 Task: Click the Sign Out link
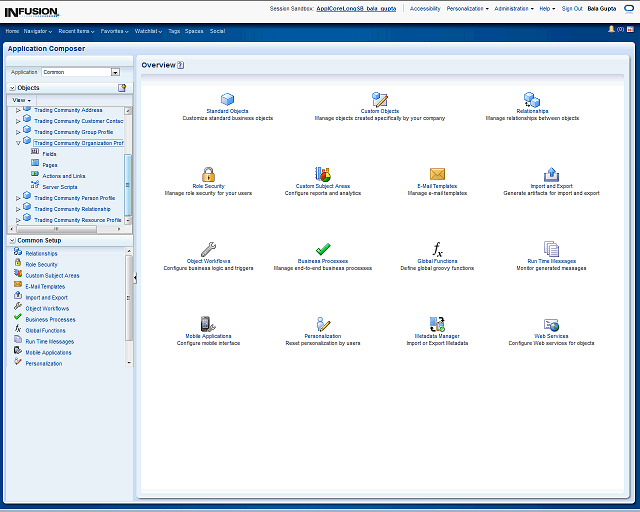572,8
